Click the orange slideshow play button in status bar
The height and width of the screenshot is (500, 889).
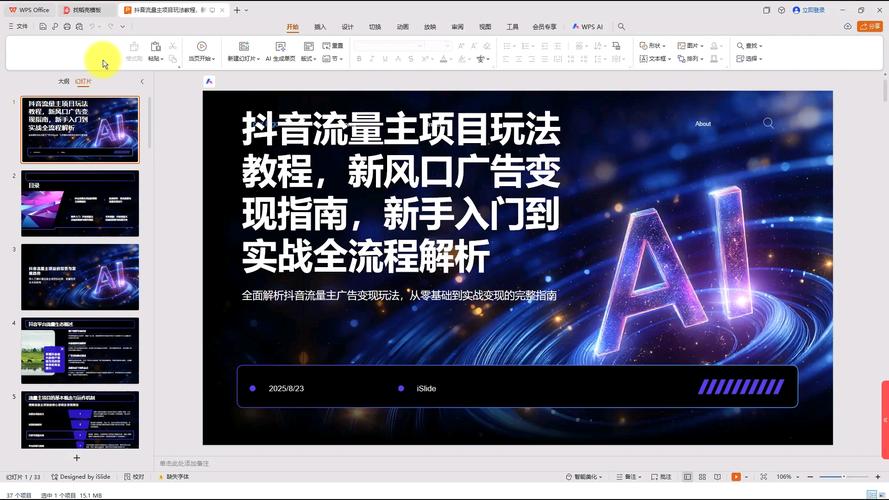click(737, 477)
